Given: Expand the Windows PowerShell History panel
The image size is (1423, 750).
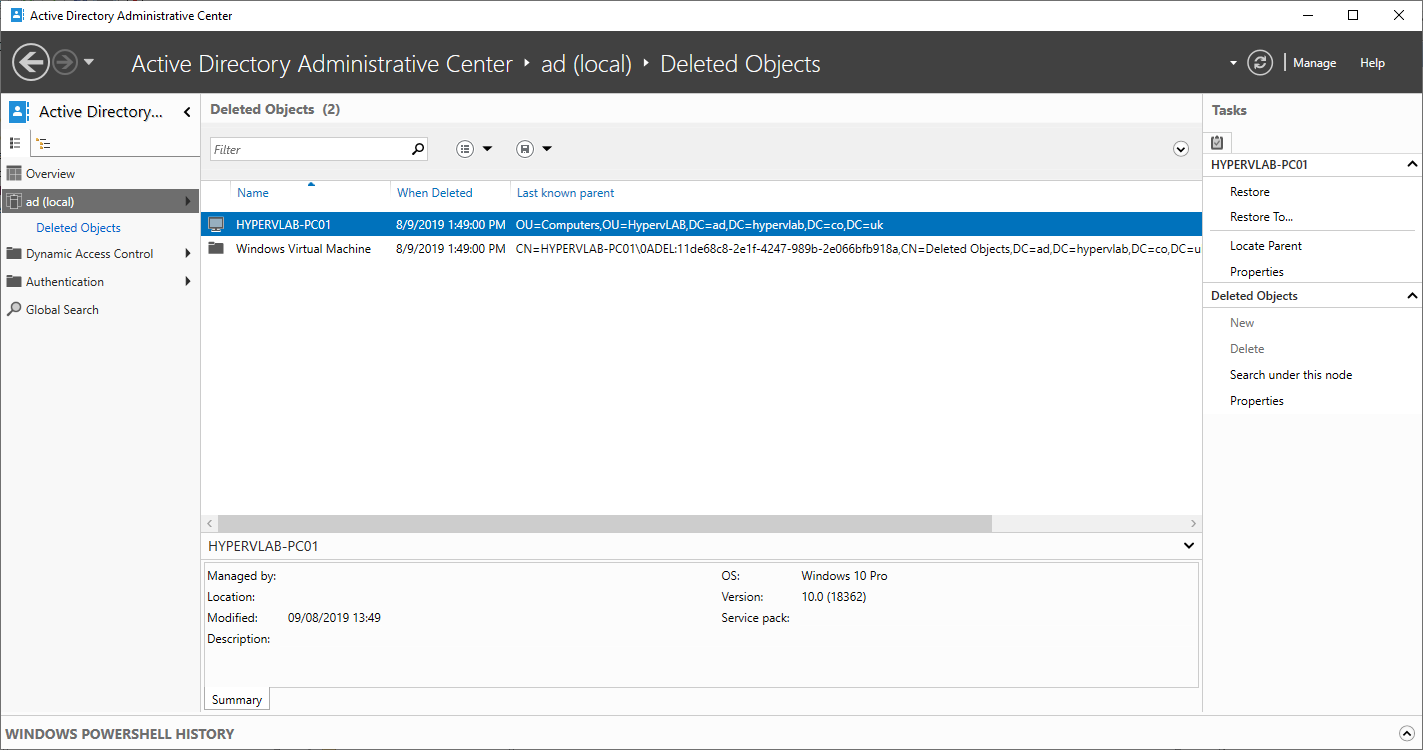Looking at the screenshot, I should point(1408,733).
